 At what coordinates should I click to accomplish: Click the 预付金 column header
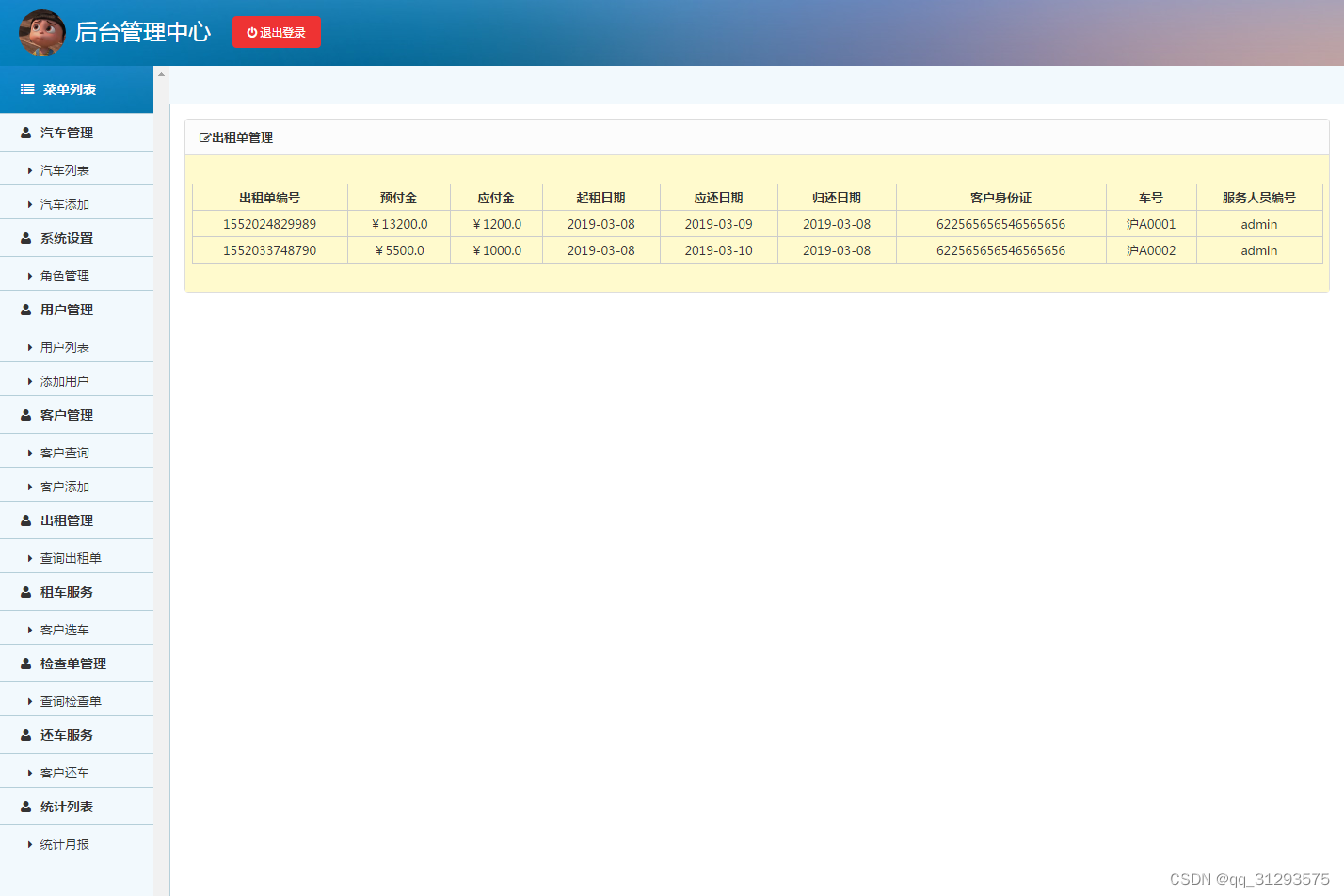coord(399,198)
